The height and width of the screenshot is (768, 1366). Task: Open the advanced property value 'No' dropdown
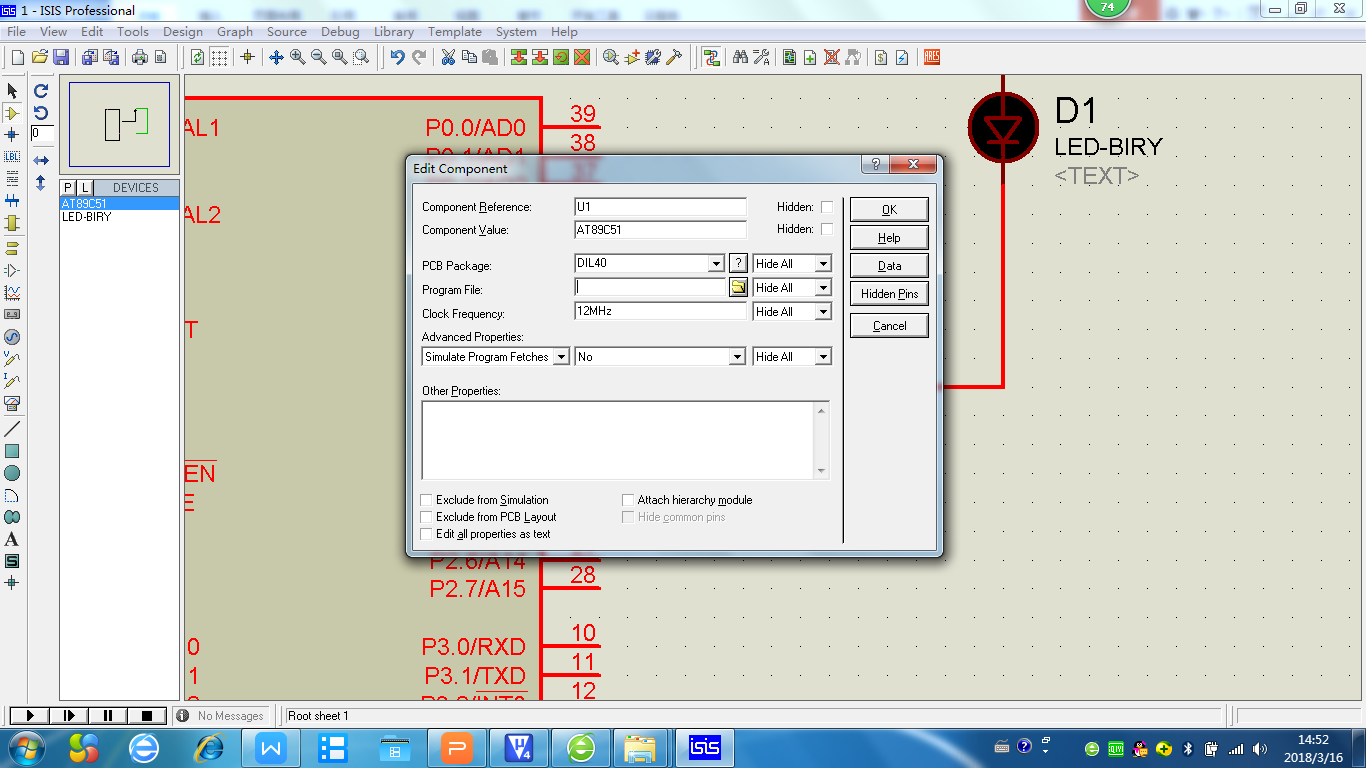(738, 357)
